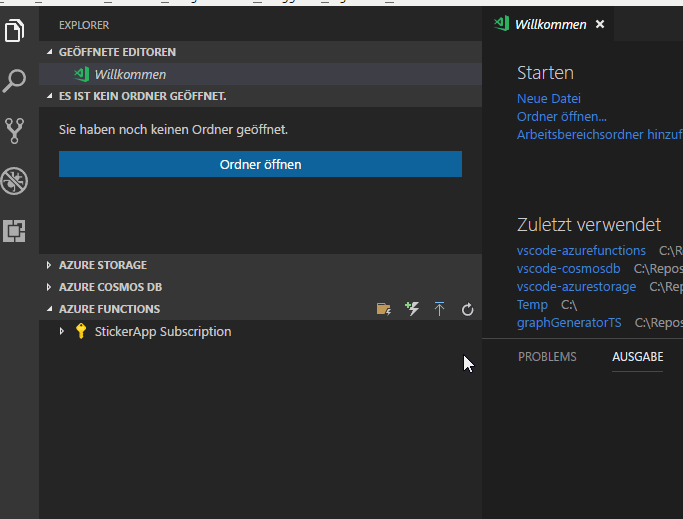Click the Explorer panel title
The height and width of the screenshot is (519, 683).
(x=84, y=25)
